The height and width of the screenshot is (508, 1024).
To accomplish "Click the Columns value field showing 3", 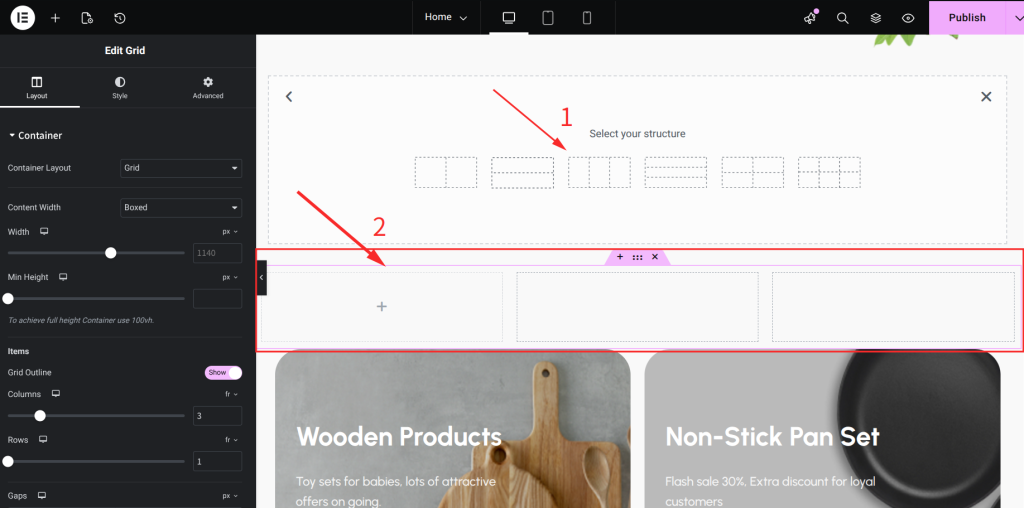I will (x=217, y=416).
